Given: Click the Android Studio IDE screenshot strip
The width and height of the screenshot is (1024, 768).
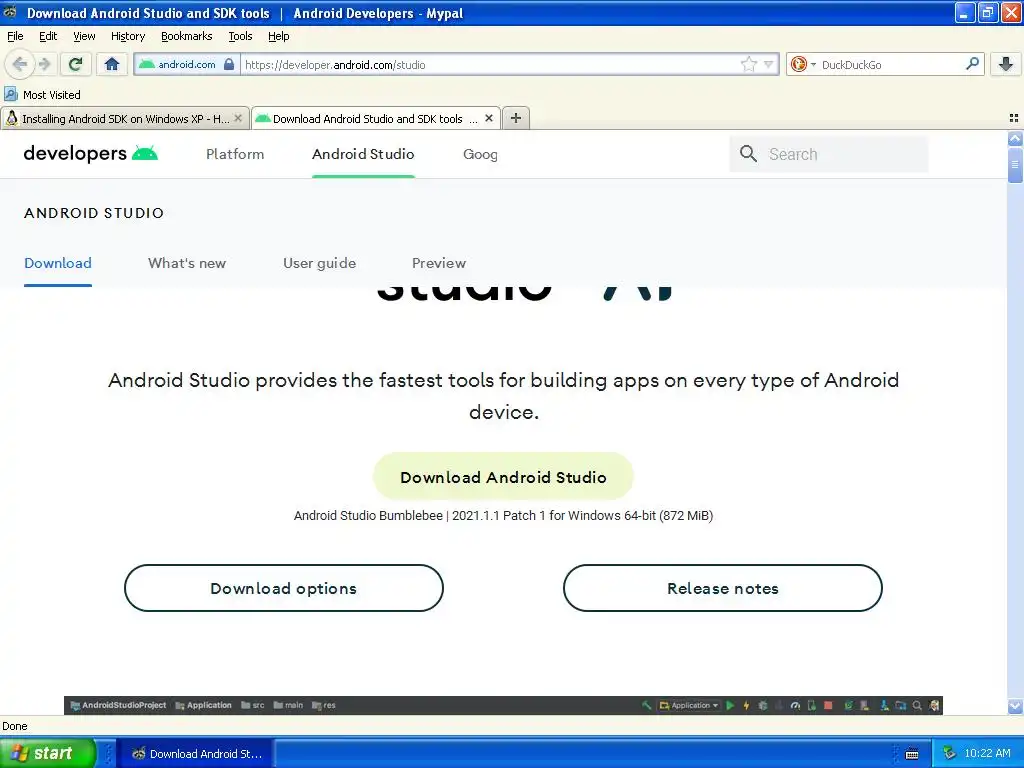Looking at the screenshot, I should 503,705.
